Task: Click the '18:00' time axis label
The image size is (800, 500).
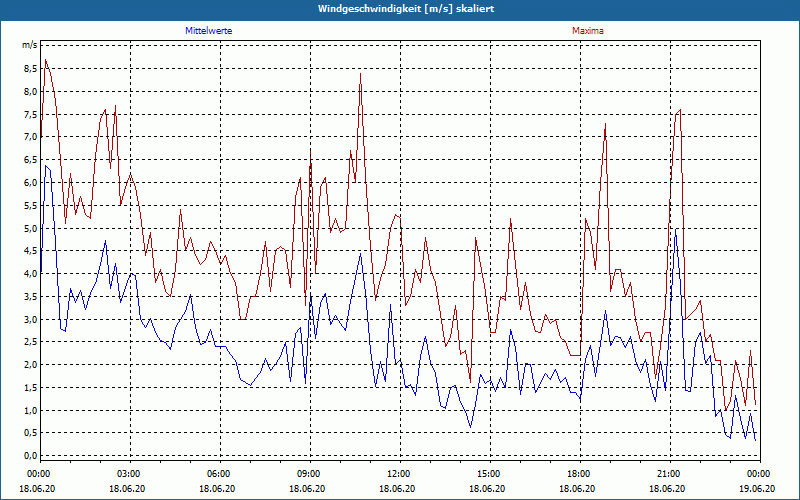Action: [577, 474]
